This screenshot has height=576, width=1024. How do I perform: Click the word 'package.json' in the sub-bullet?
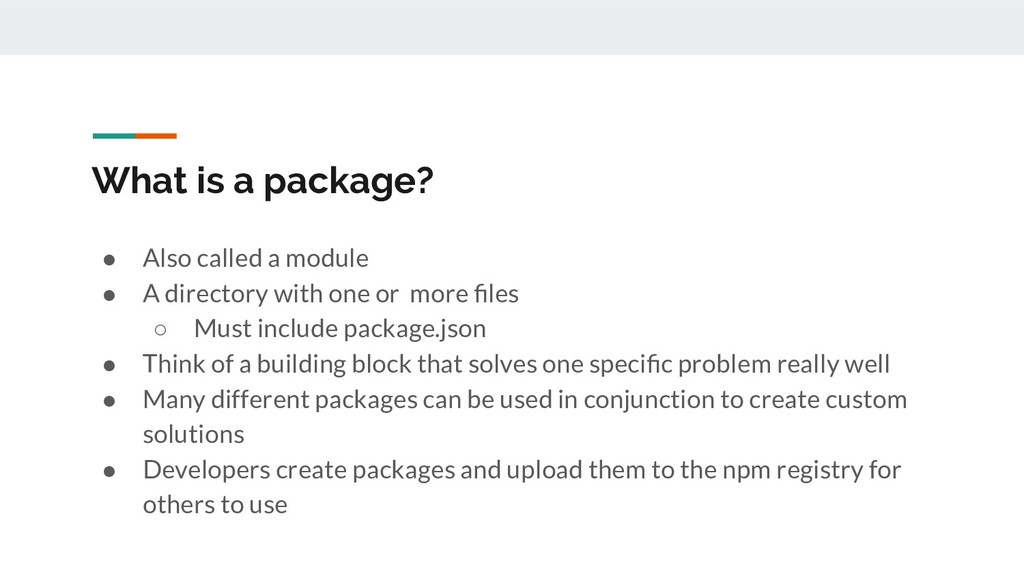414,329
